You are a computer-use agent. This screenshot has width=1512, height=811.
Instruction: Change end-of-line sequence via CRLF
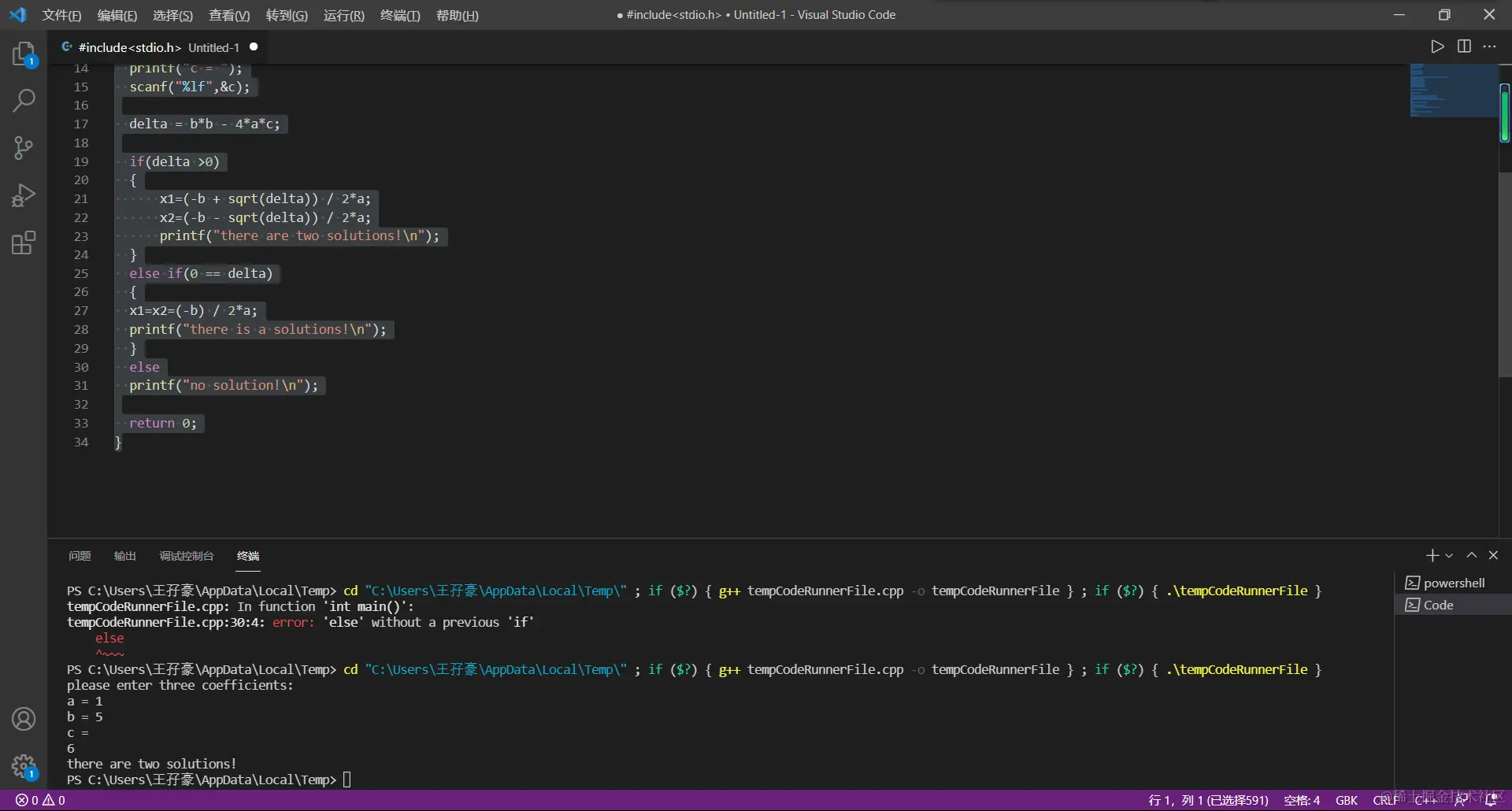point(1386,800)
